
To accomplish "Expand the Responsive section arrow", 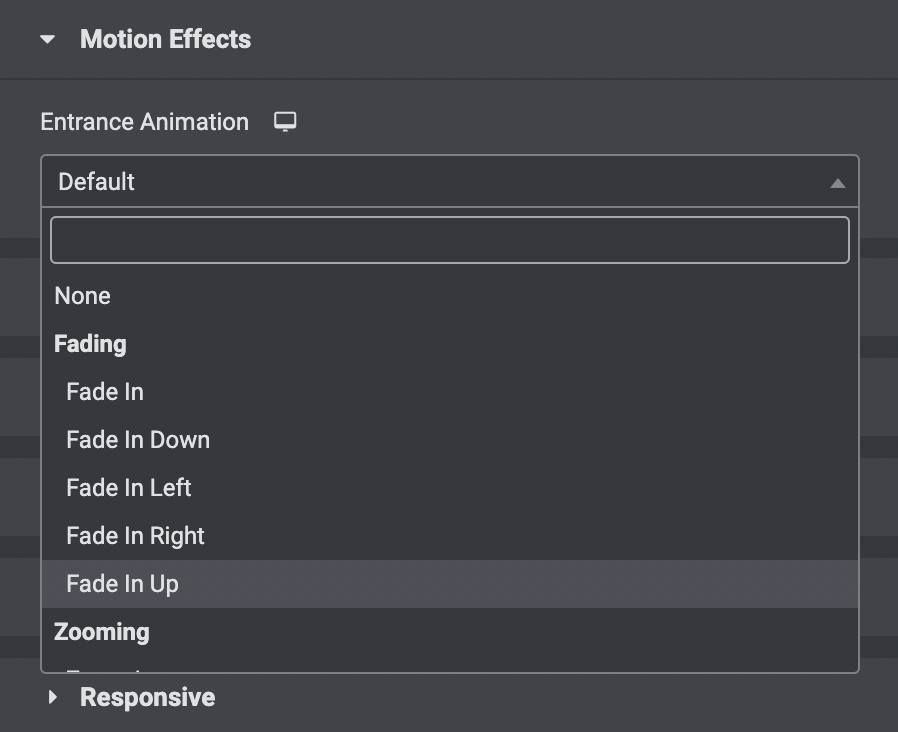I will [53, 697].
